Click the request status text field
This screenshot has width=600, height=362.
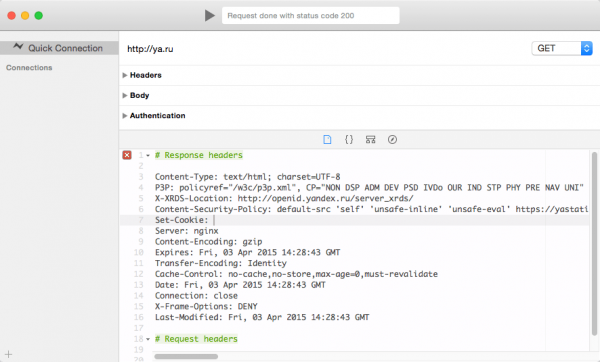[311, 16]
